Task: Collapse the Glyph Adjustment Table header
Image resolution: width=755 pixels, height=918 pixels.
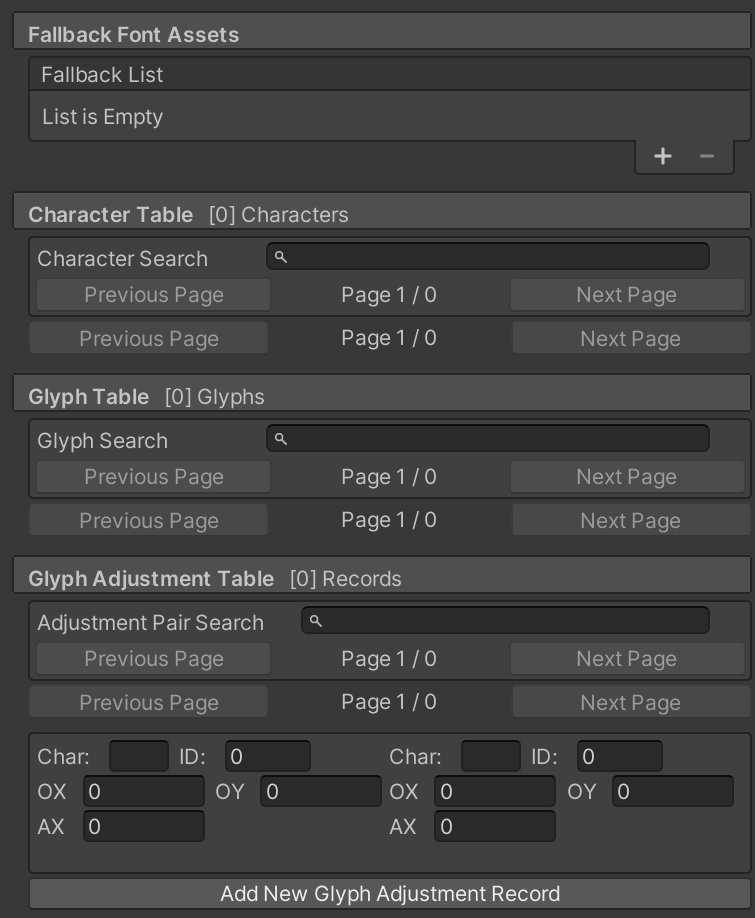Action: pyautogui.click(x=382, y=578)
